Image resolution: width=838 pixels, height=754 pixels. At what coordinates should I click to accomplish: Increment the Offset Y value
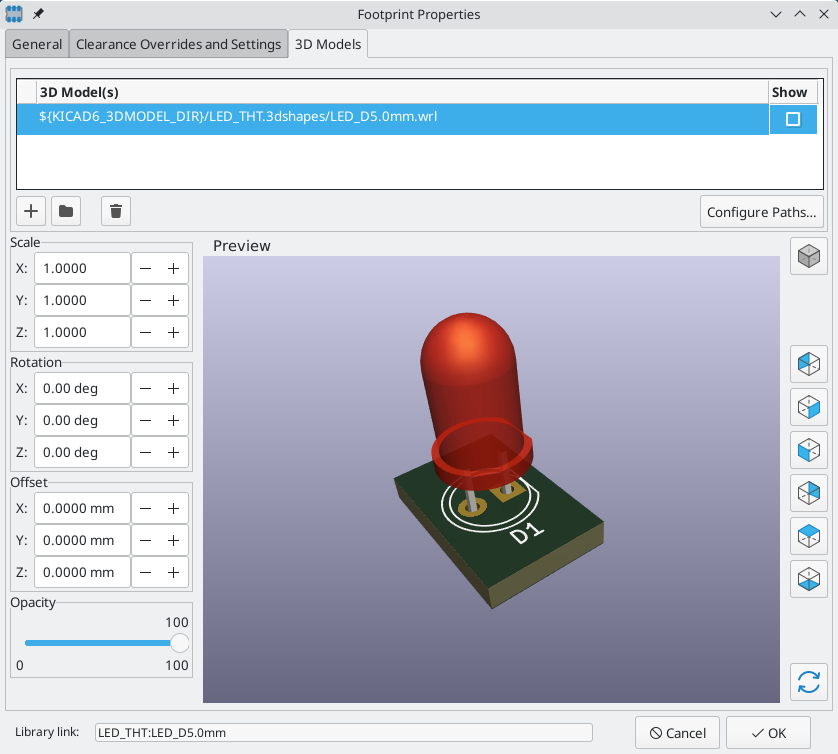[x=173, y=540]
